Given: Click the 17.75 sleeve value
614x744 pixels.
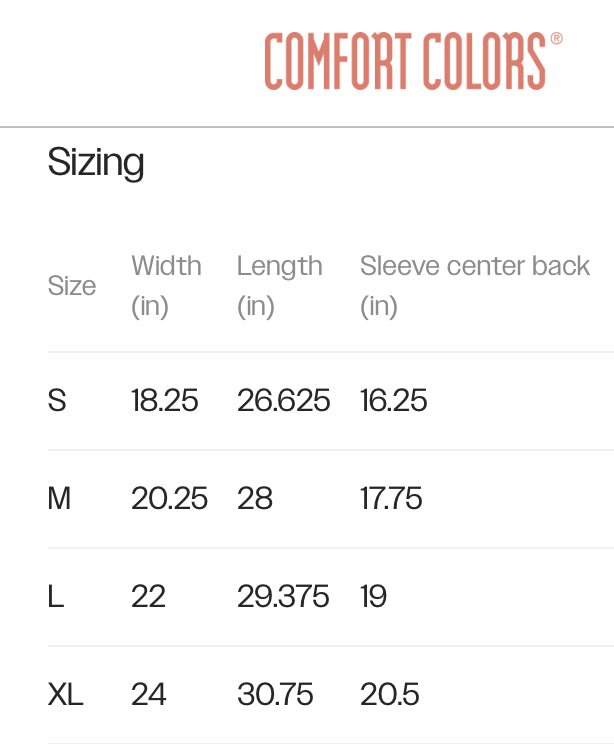Looking at the screenshot, I should pos(391,498).
